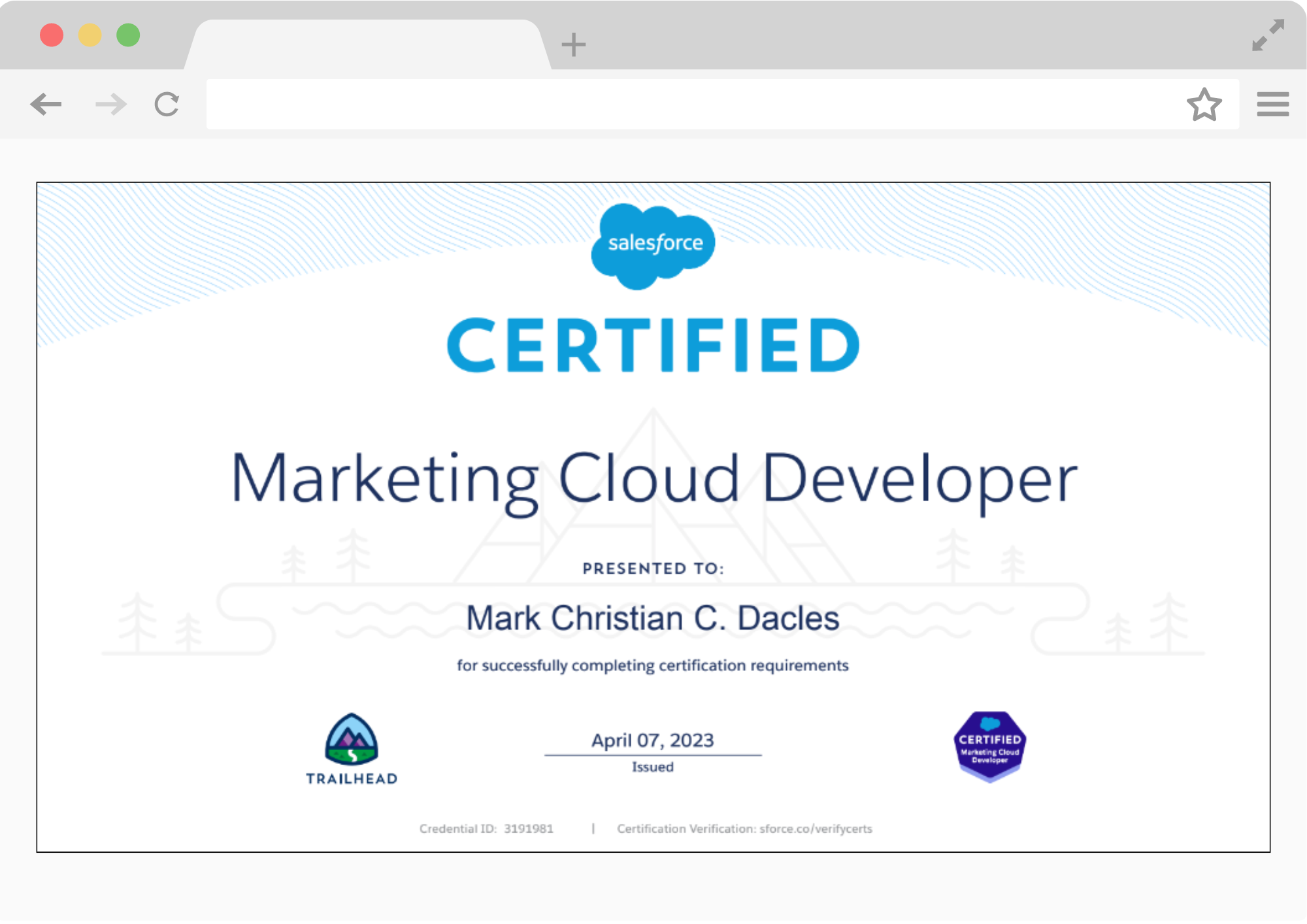
Task: Click the Certified Marketing Cloud Developer hexagon badge
Action: click(x=989, y=746)
